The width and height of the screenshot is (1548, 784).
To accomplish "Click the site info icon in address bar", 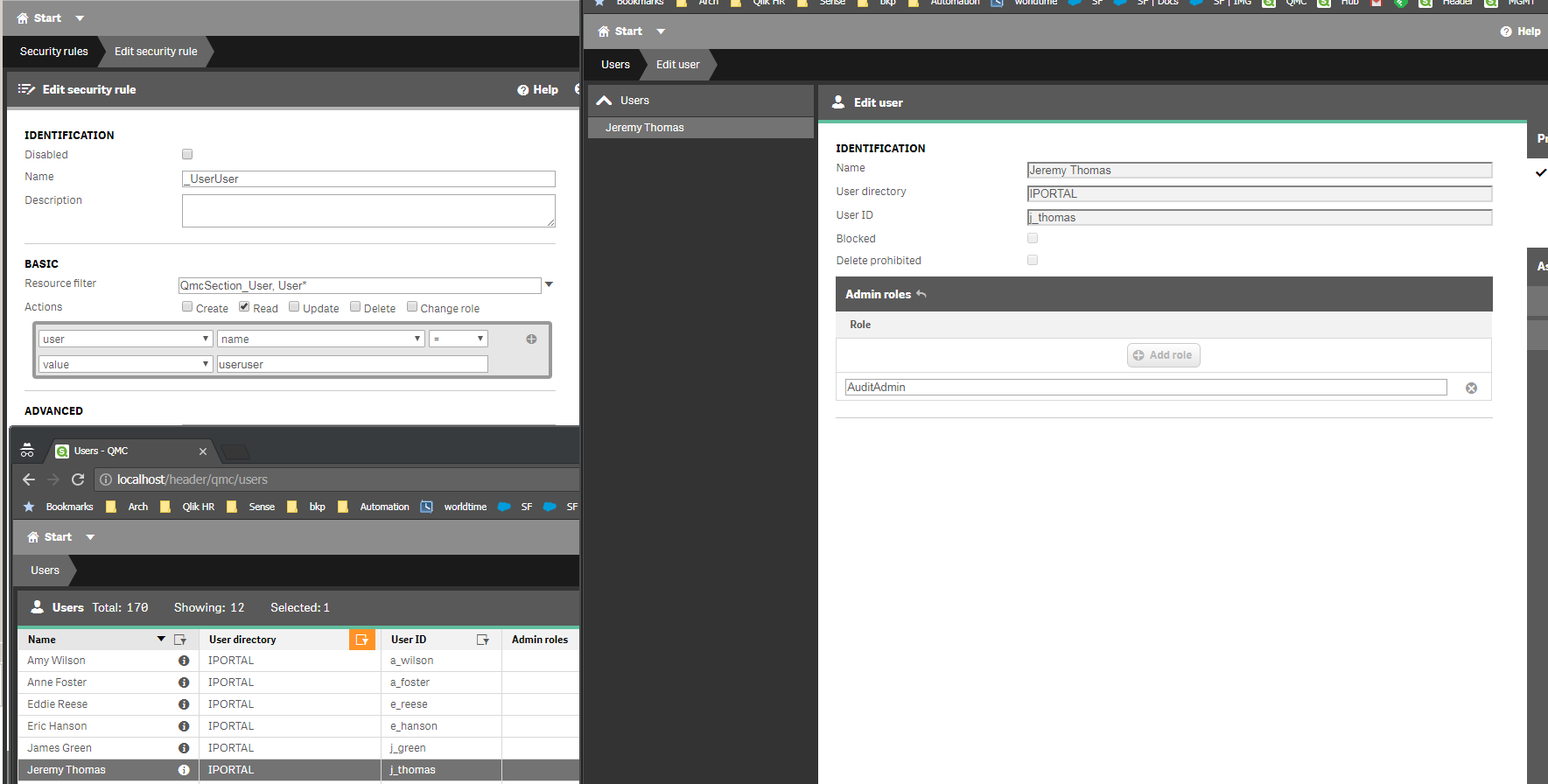I will coord(106,479).
